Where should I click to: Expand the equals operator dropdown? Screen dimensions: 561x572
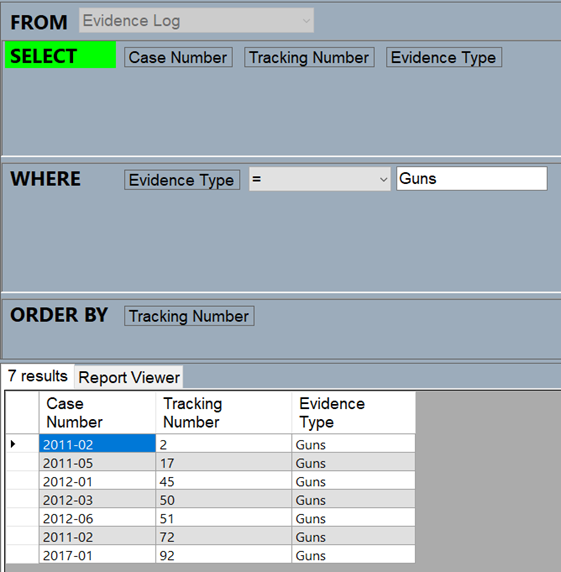320,179
